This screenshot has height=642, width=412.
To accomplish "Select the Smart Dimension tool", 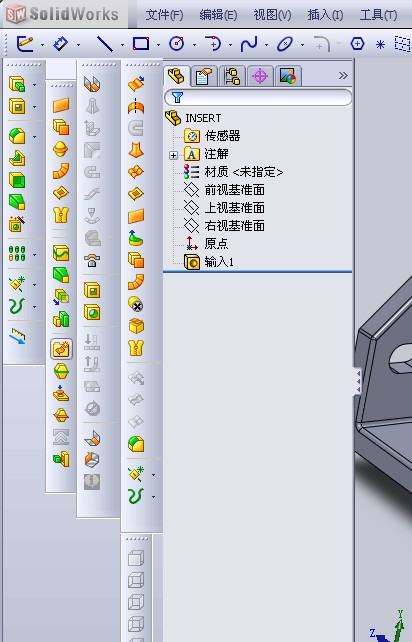I will 61,43.
